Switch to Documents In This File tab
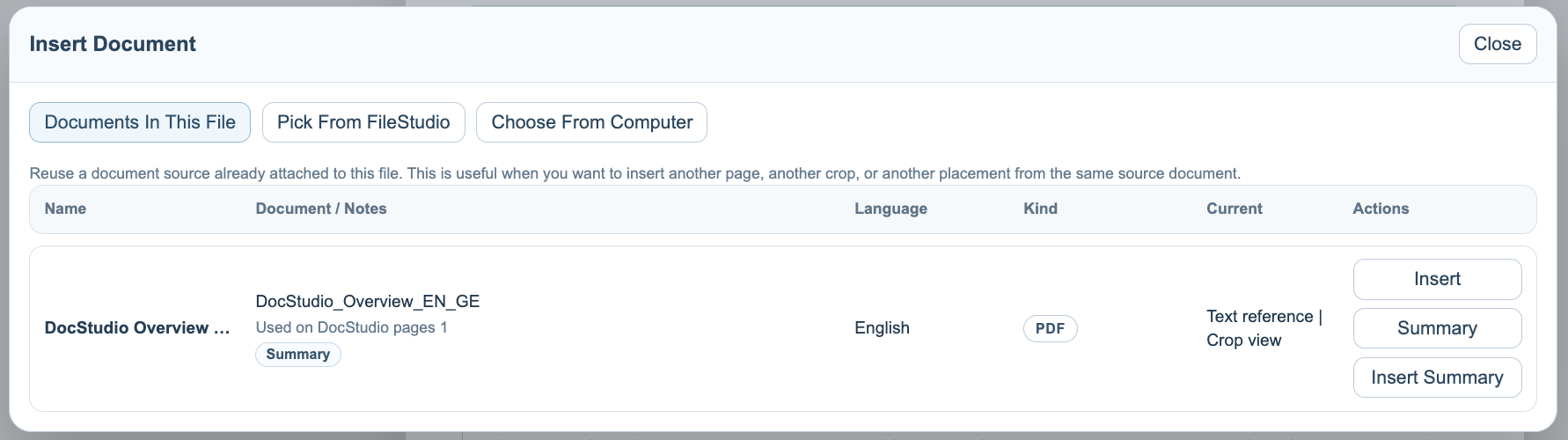This screenshot has height=440, width=1568. pyautogui.click(x=140, y=122)
